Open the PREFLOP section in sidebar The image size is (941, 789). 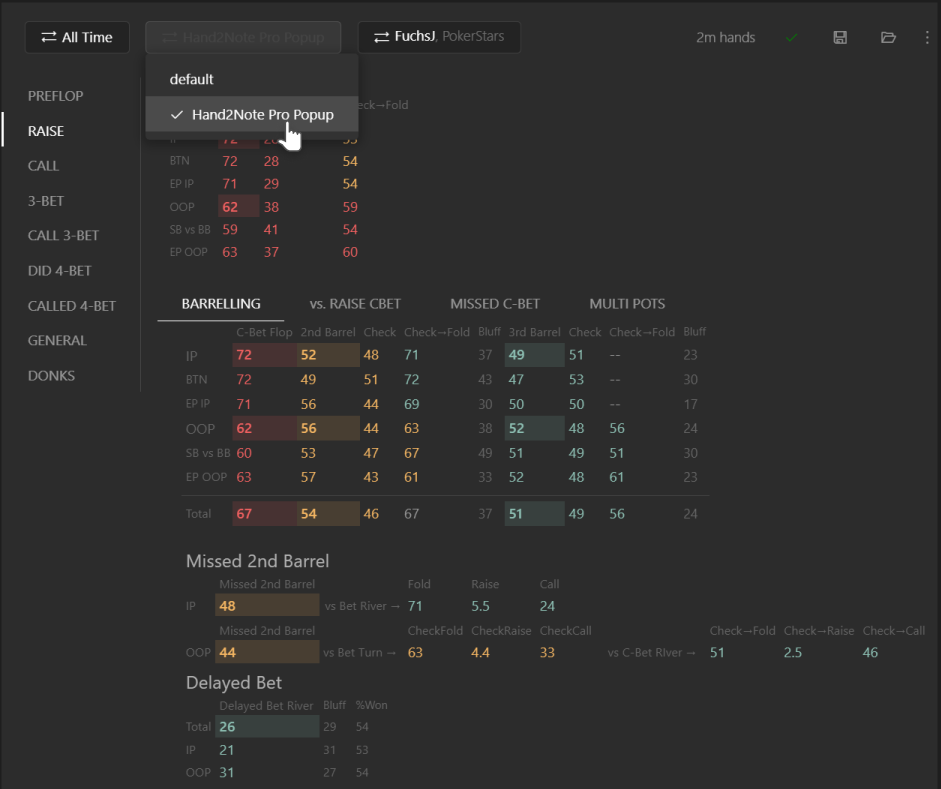[x=56, y=96]
